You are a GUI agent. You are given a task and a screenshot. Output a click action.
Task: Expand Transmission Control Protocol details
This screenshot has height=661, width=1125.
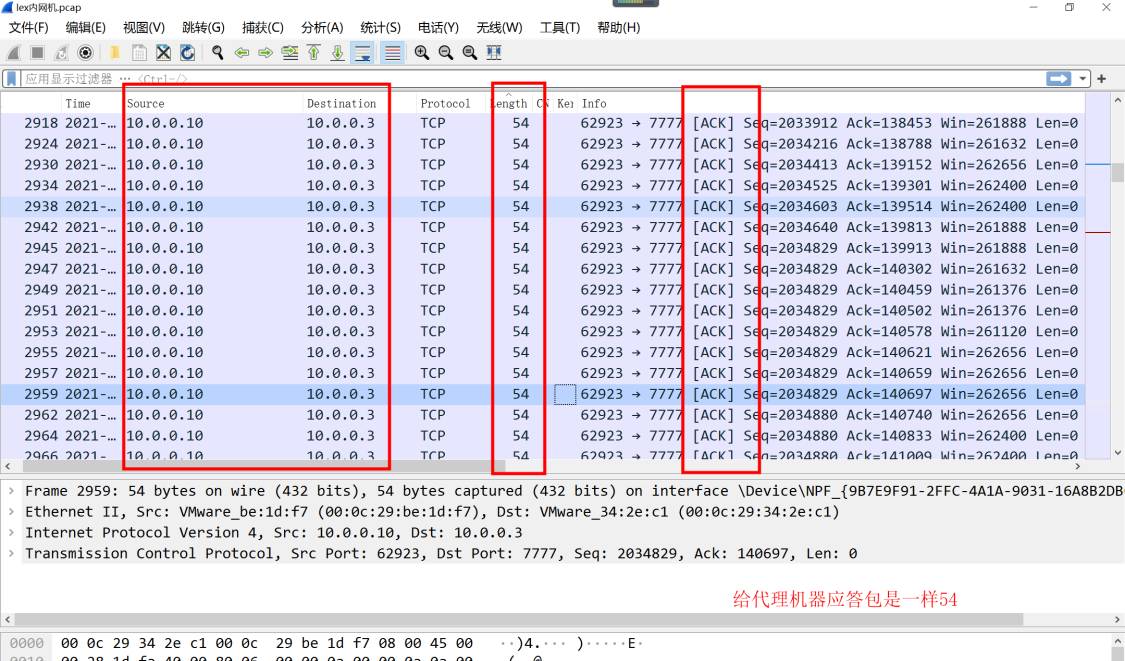(x=11, y=553)
